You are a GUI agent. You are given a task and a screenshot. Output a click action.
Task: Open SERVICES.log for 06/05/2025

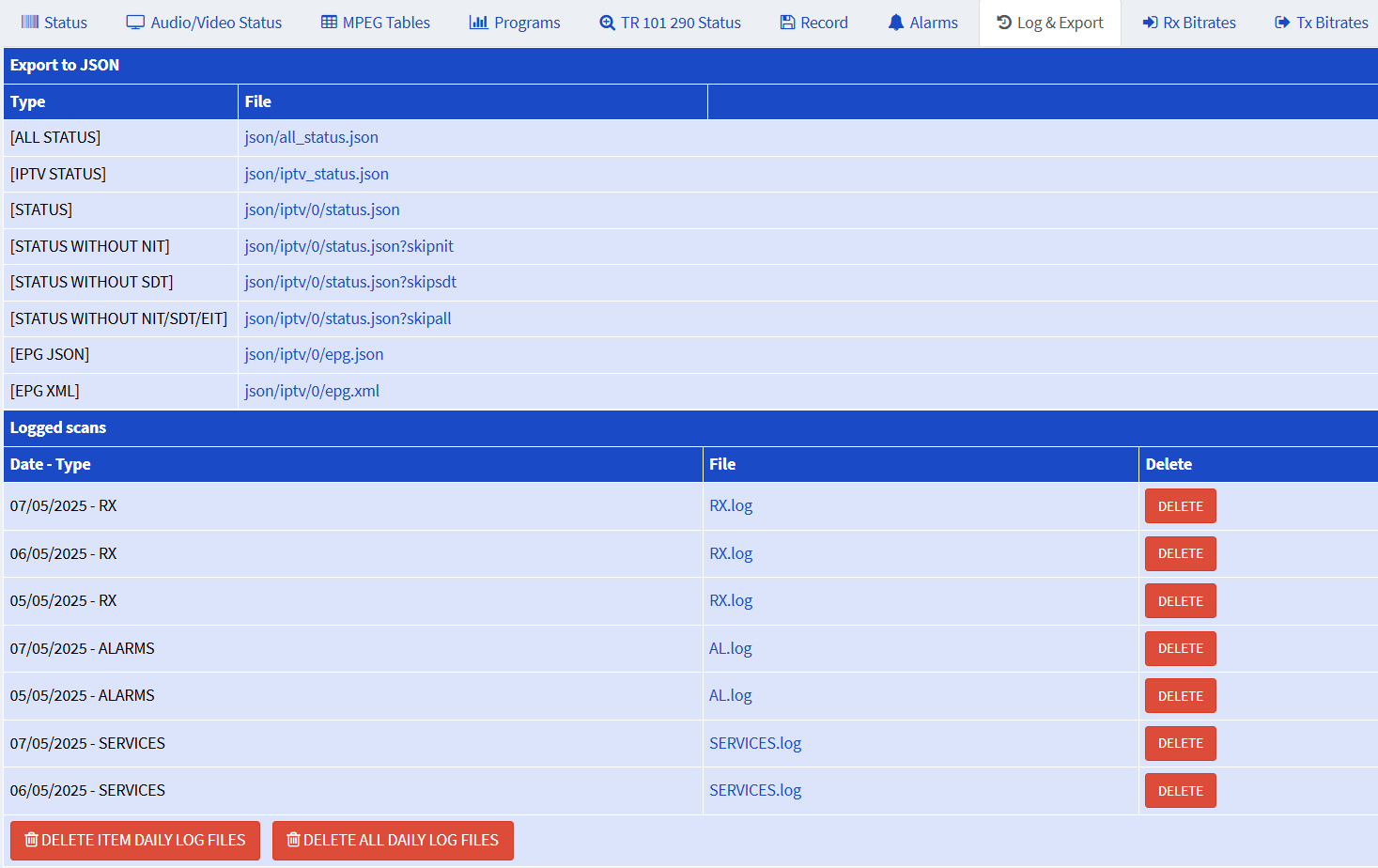click(755, 790)
